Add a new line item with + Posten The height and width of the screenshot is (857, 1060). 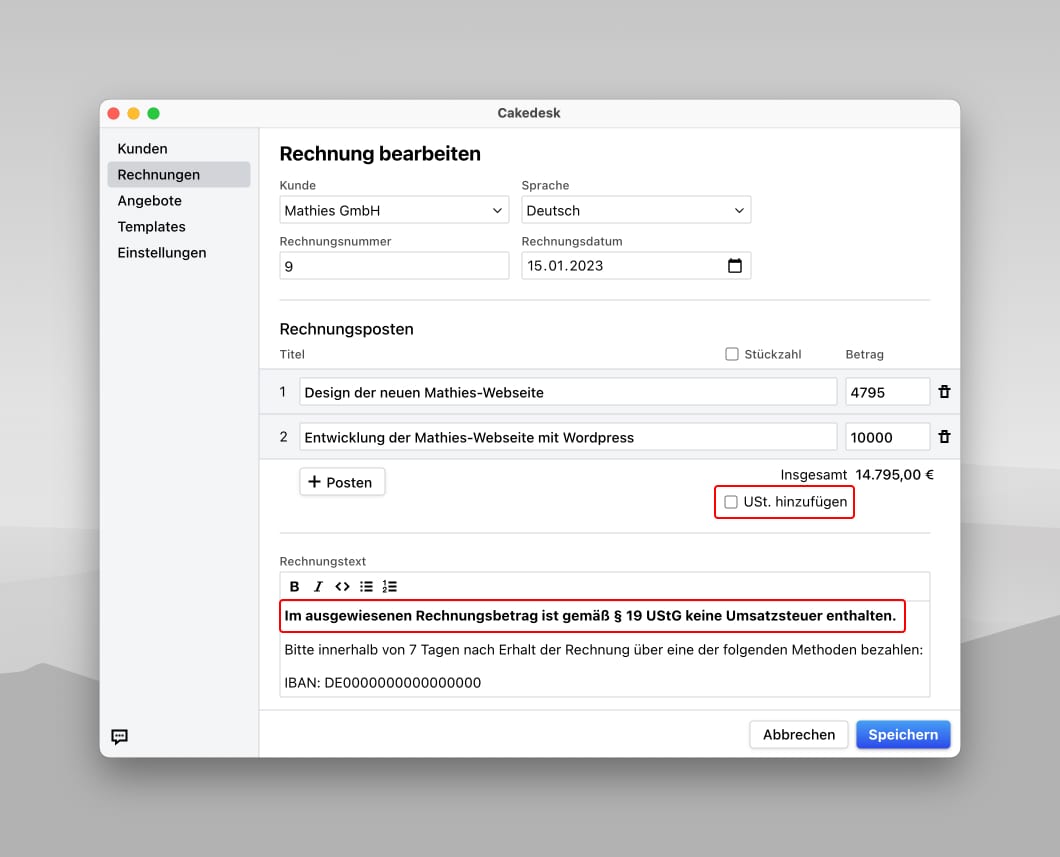click(342, 481)
